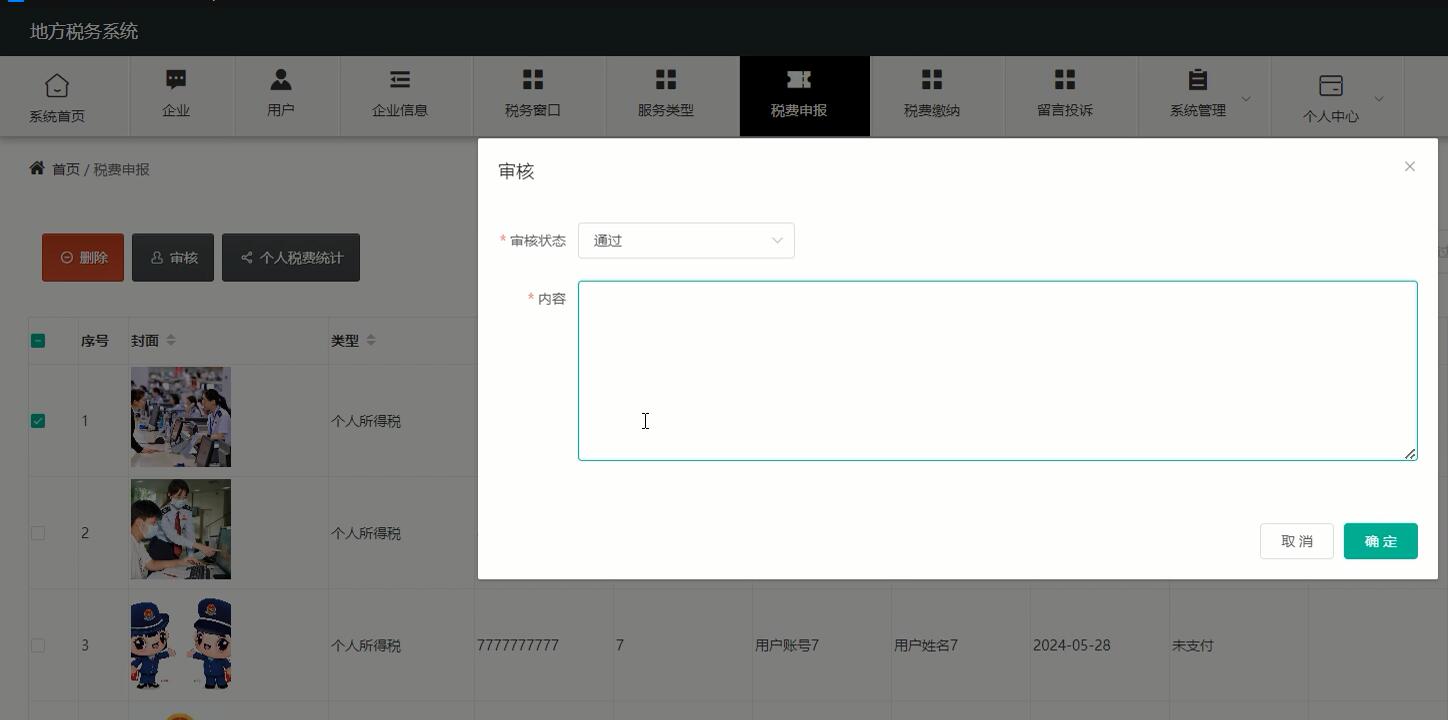Click the 确定 confirm button
This screenshot has height=720, width=1448.
(1380, 541)
